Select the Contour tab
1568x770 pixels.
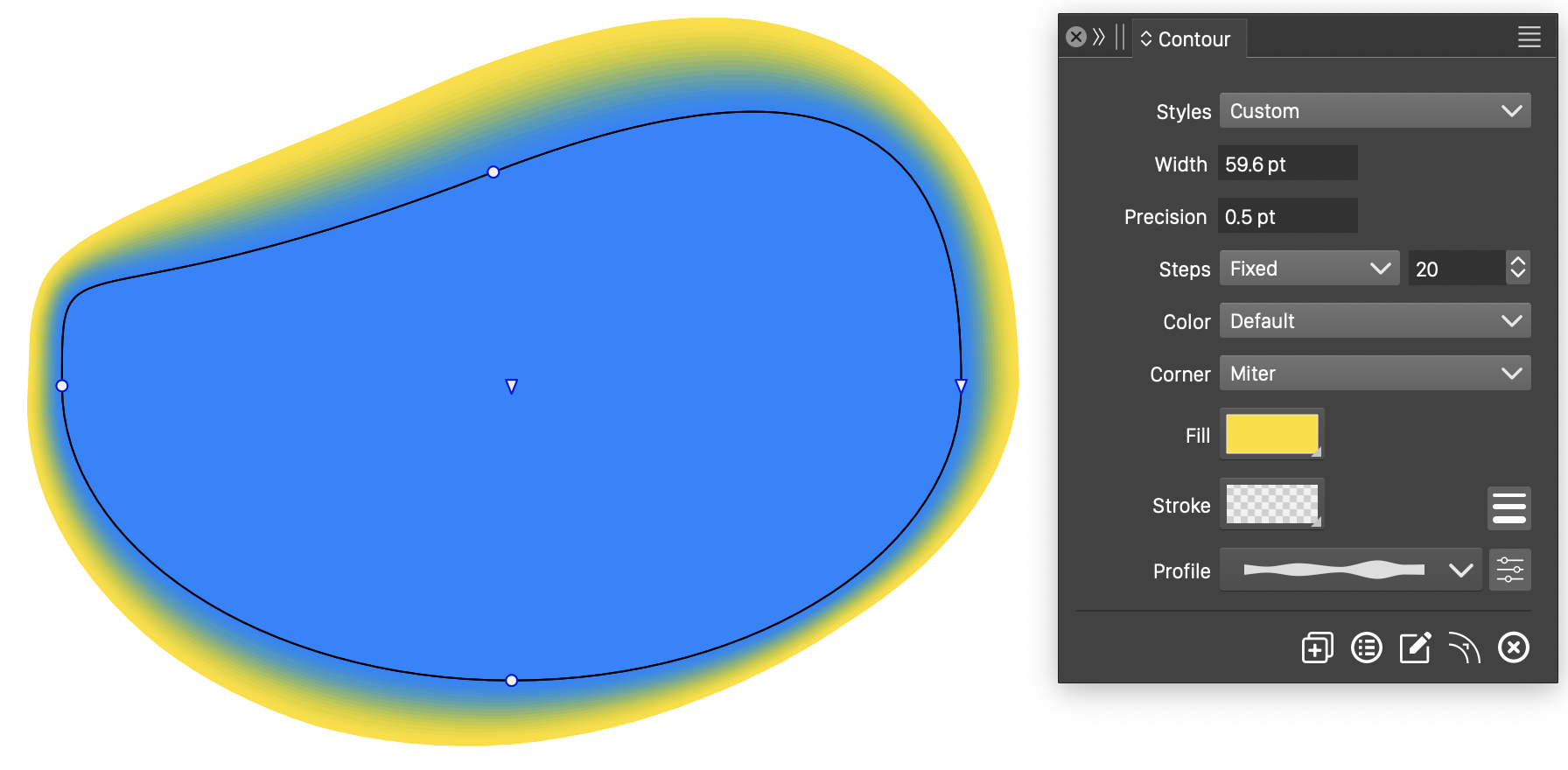1187,39
